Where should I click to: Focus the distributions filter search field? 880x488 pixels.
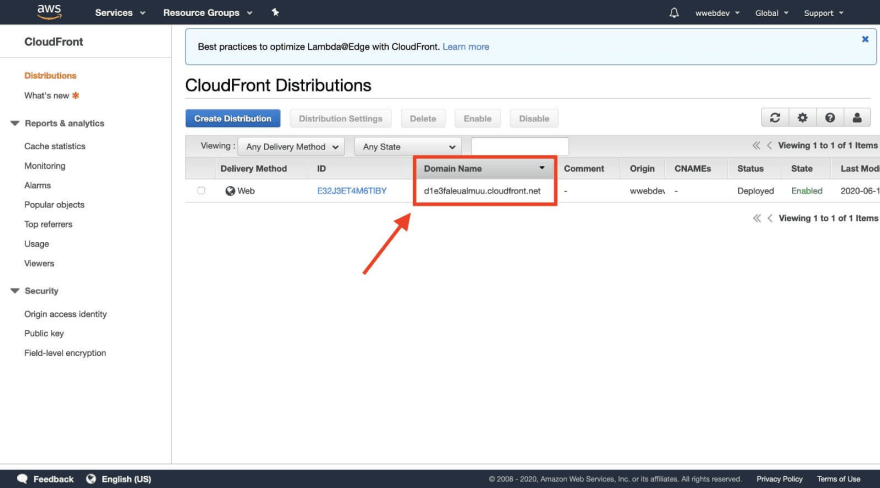(x=520, y=146)
